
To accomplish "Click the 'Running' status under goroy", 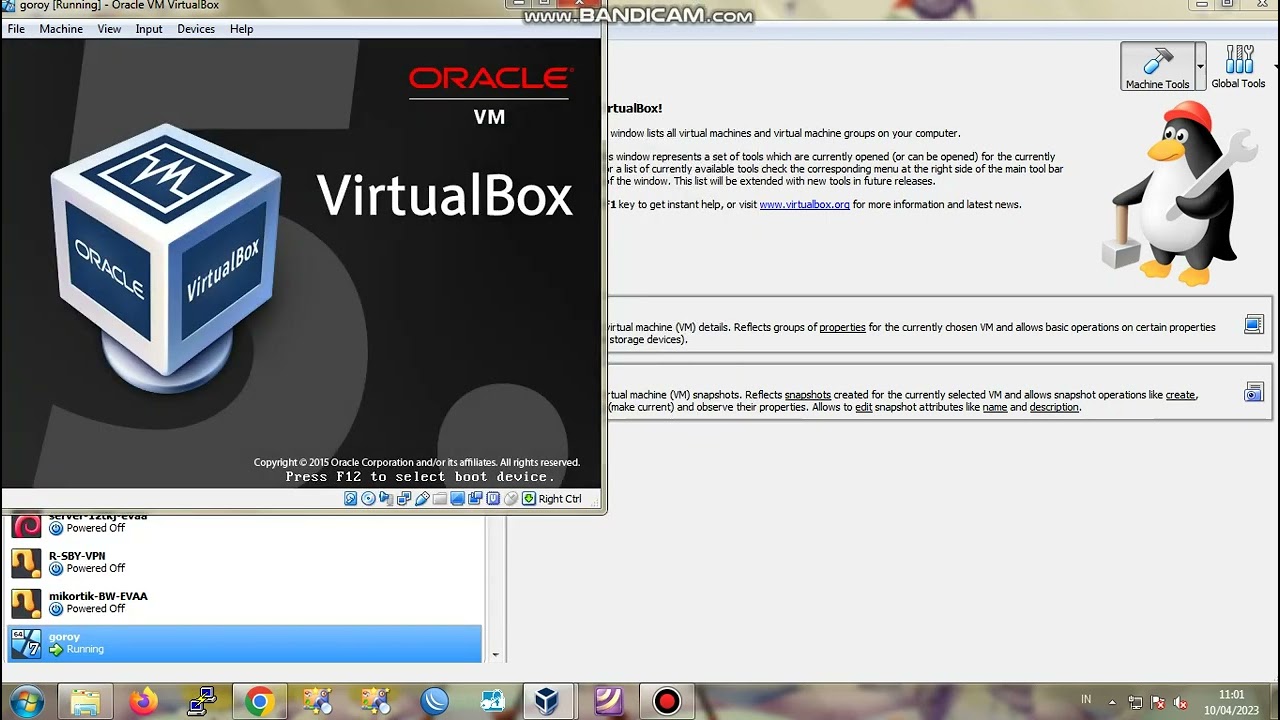I will click(x=85, y=649).
